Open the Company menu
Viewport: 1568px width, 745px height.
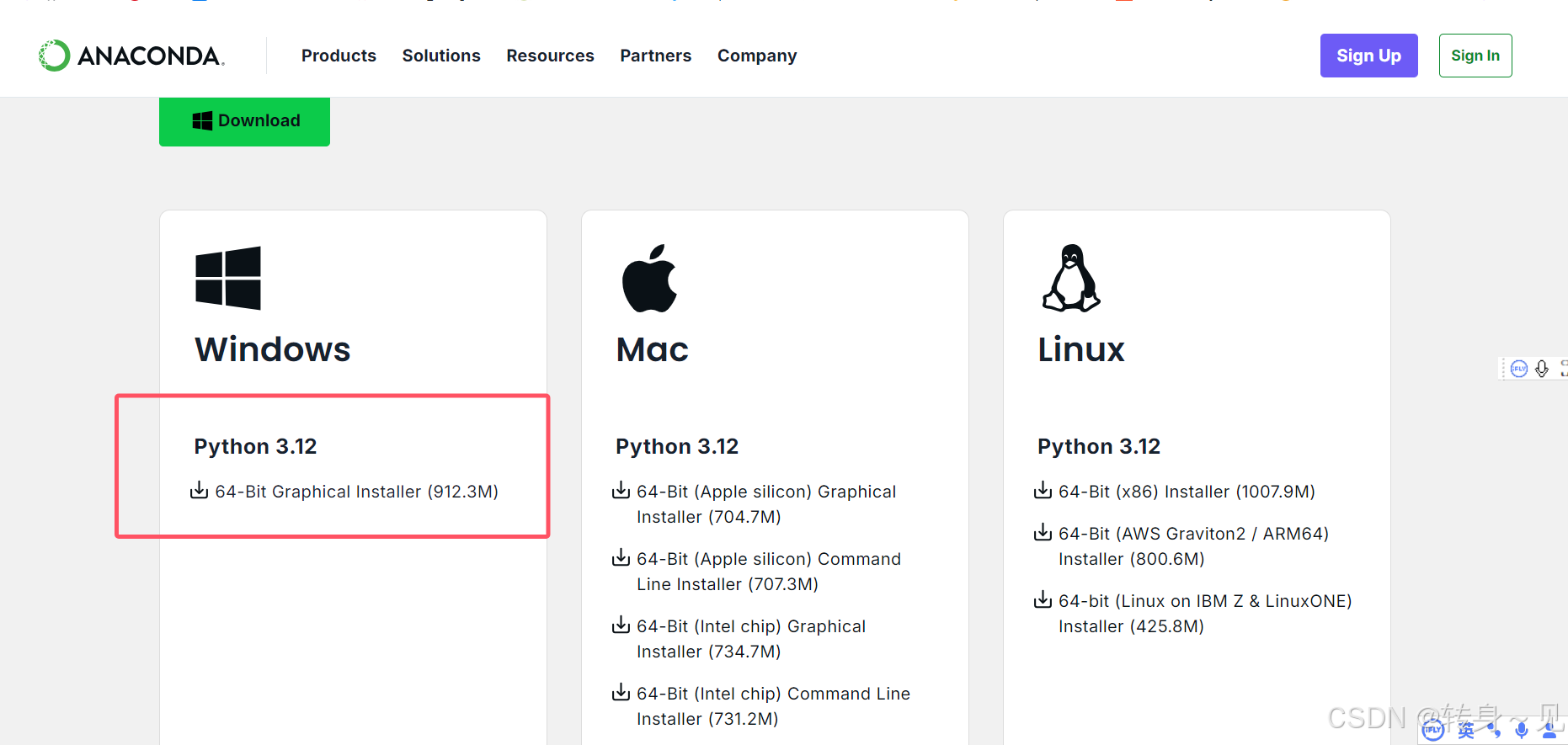click(757, 56)
